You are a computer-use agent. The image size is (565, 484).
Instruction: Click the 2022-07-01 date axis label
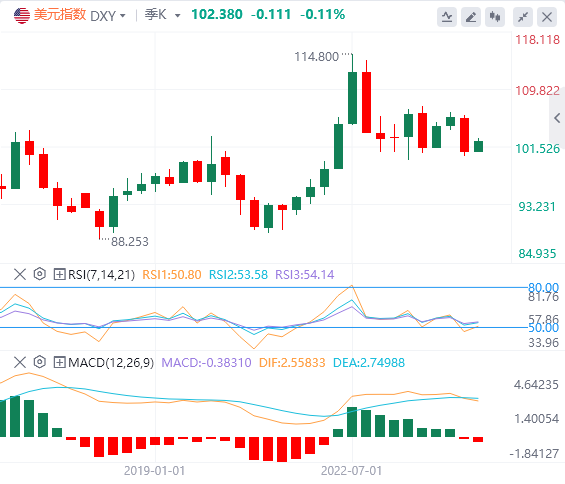(x=351, y=471)
